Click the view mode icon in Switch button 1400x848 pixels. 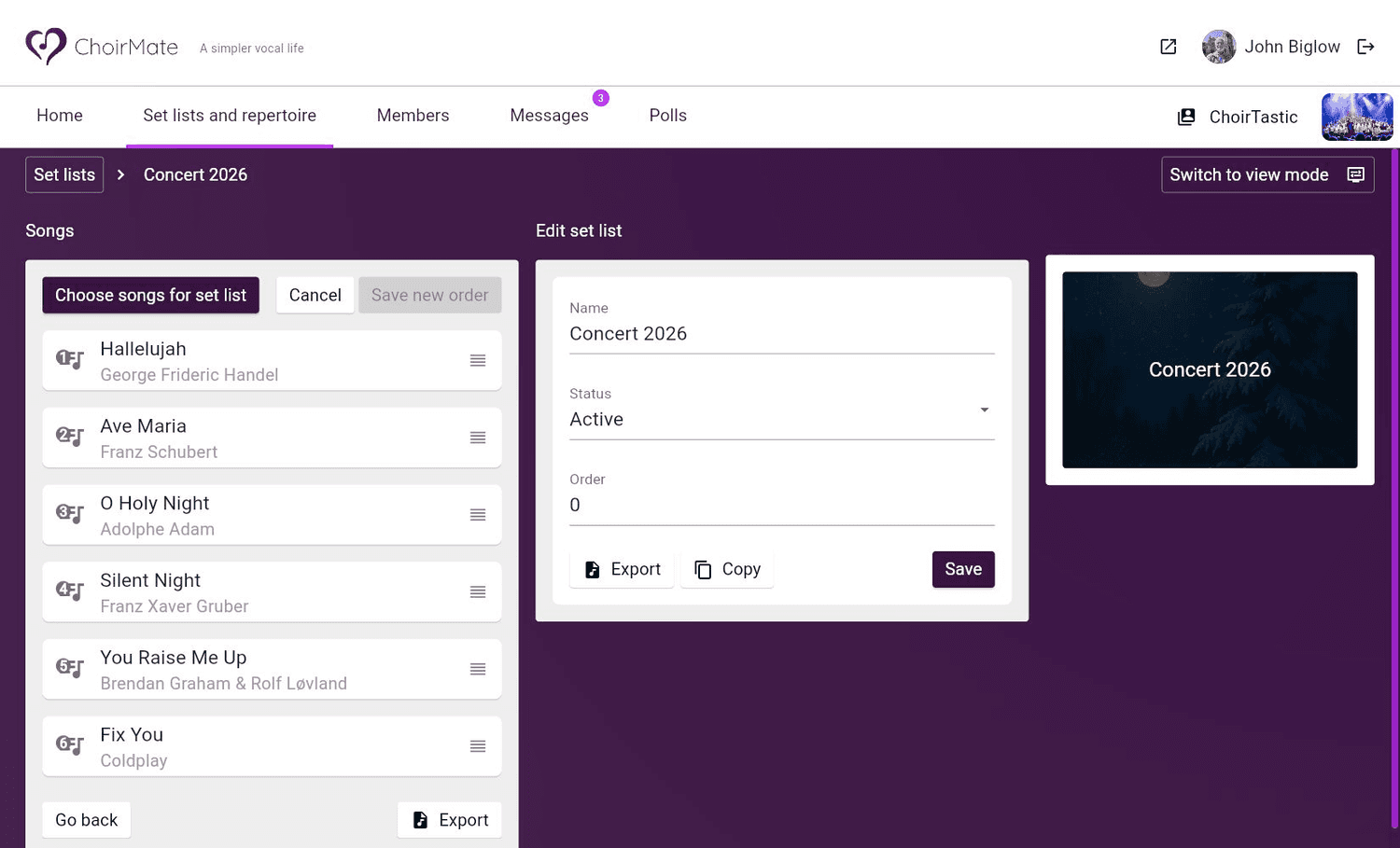[x=1356, y=174]
